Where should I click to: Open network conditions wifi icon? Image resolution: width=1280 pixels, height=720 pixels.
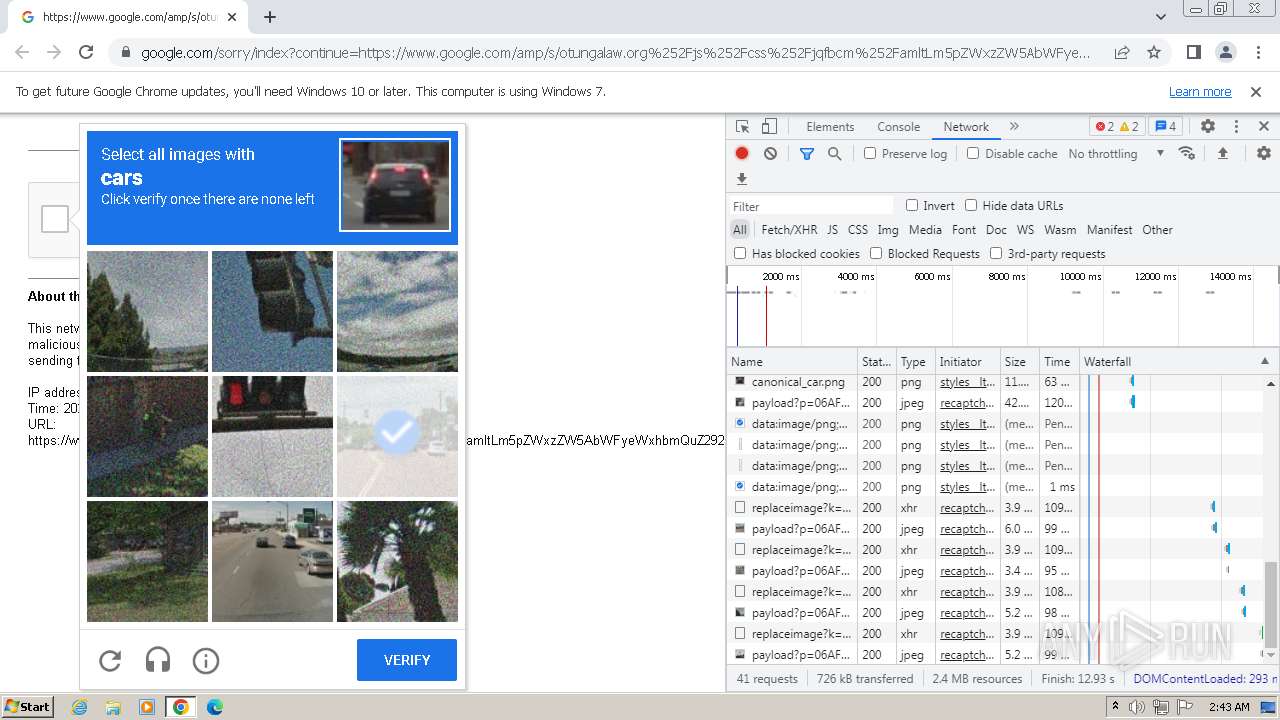[x=1187, y=153]
